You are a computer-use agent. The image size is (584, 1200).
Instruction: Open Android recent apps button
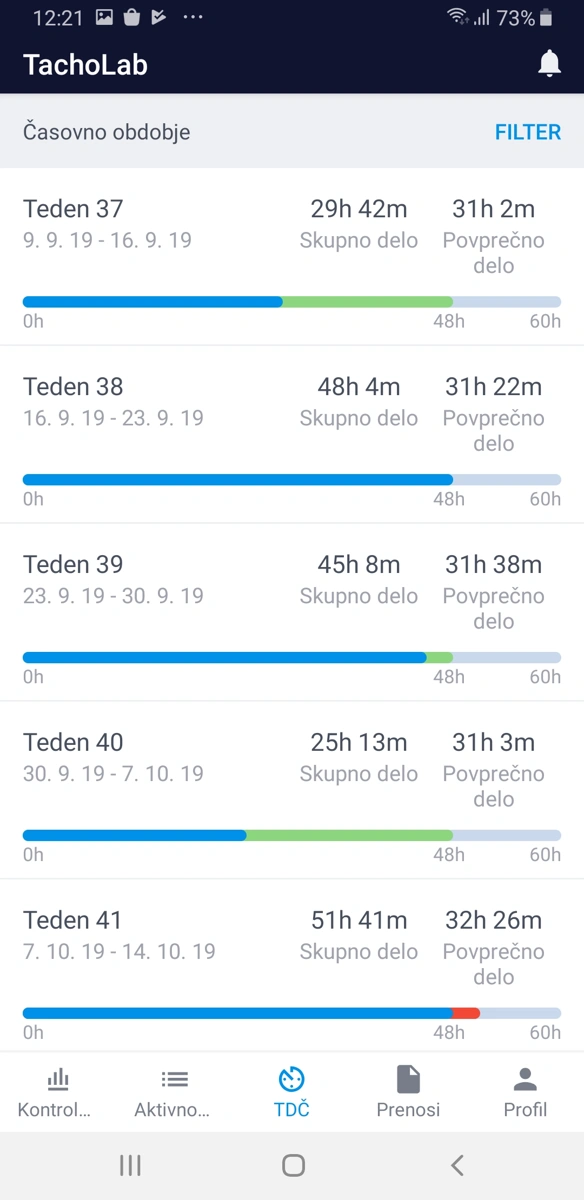pyautogui.click(x=130, y=1165)
